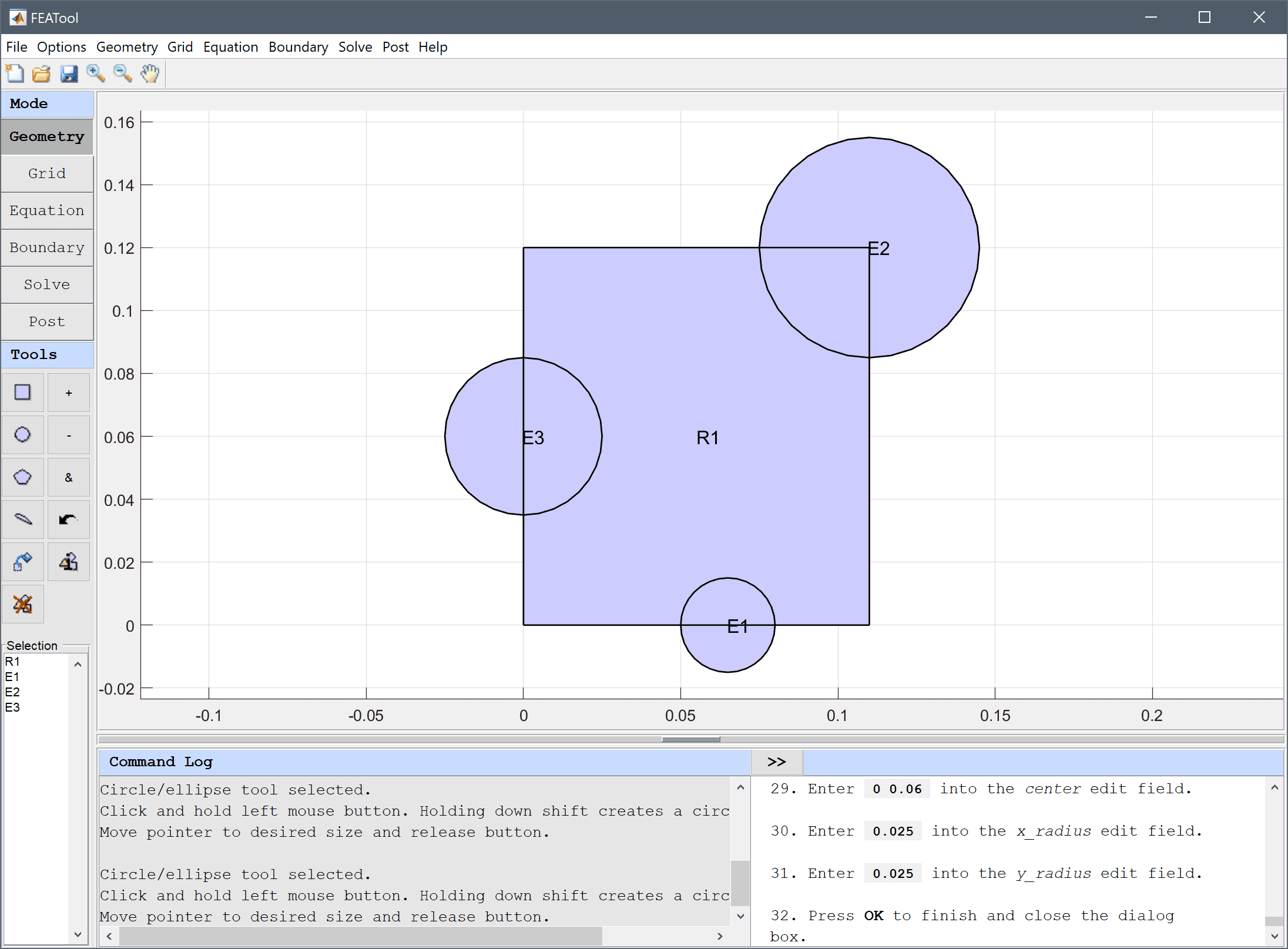The width and height of the screenshot is (1288, 949).
Task: Activate the Pan hand tool
Action: [150, 73]
